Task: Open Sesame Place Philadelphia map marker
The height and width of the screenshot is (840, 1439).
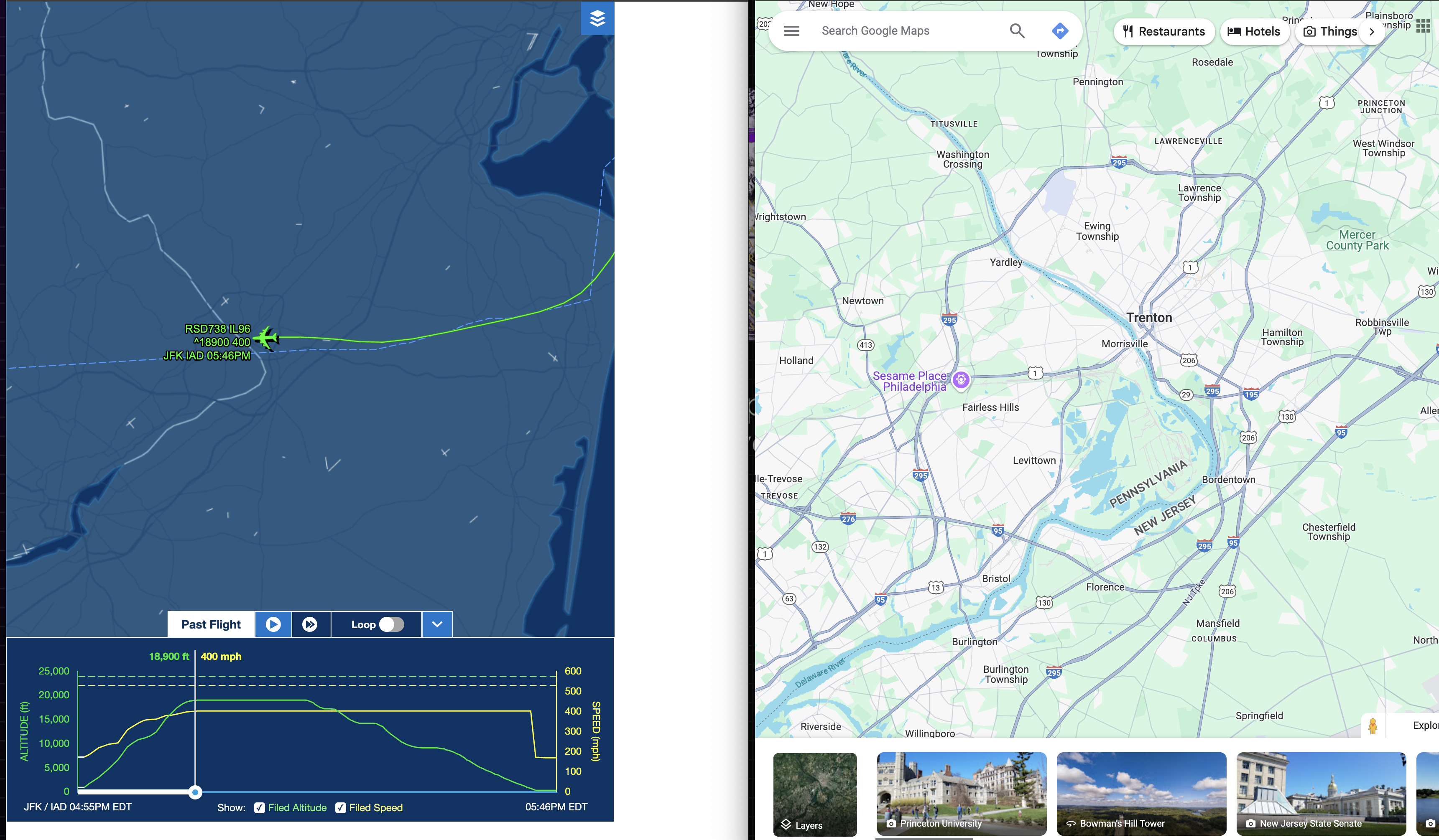Action: [961, 379]
